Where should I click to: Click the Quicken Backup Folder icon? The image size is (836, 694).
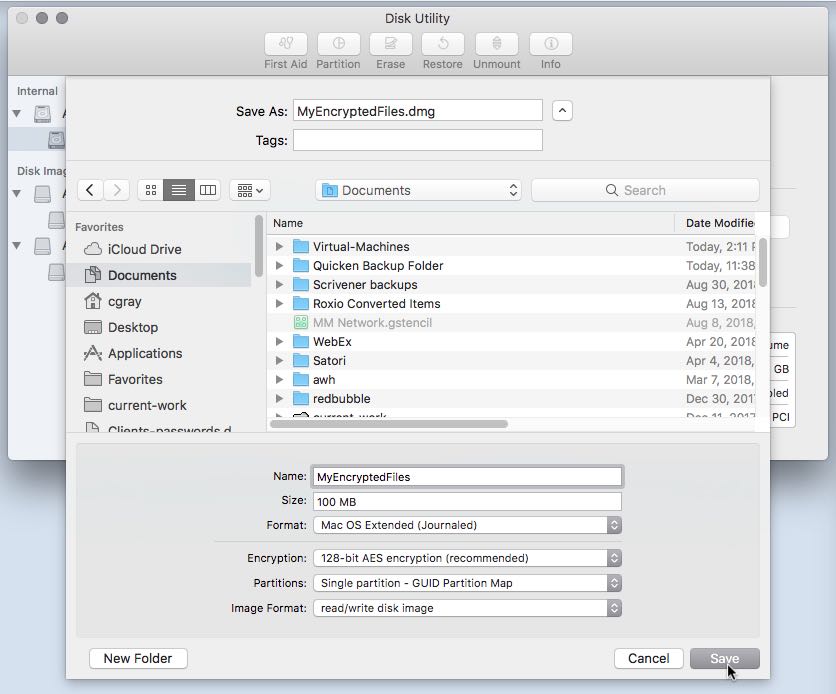tap(301, 265)
